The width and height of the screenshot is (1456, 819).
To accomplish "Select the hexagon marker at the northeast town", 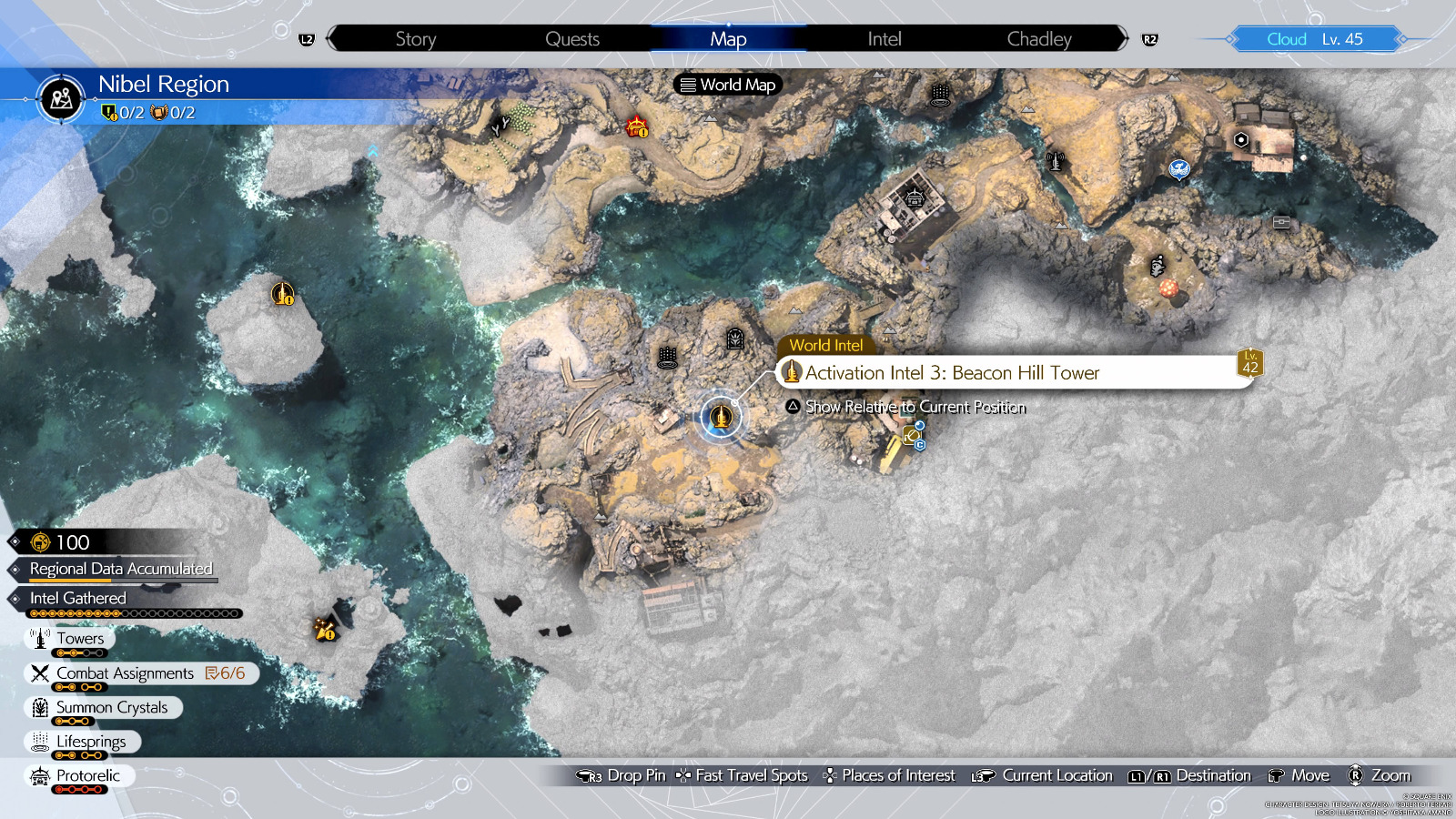I will point(1241,140).
